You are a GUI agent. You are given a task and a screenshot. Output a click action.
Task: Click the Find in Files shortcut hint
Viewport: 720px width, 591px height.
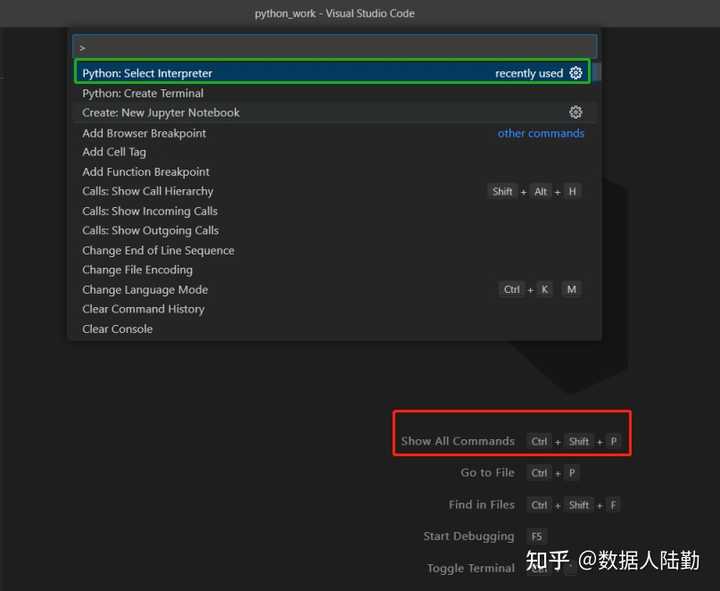(534, 505)
